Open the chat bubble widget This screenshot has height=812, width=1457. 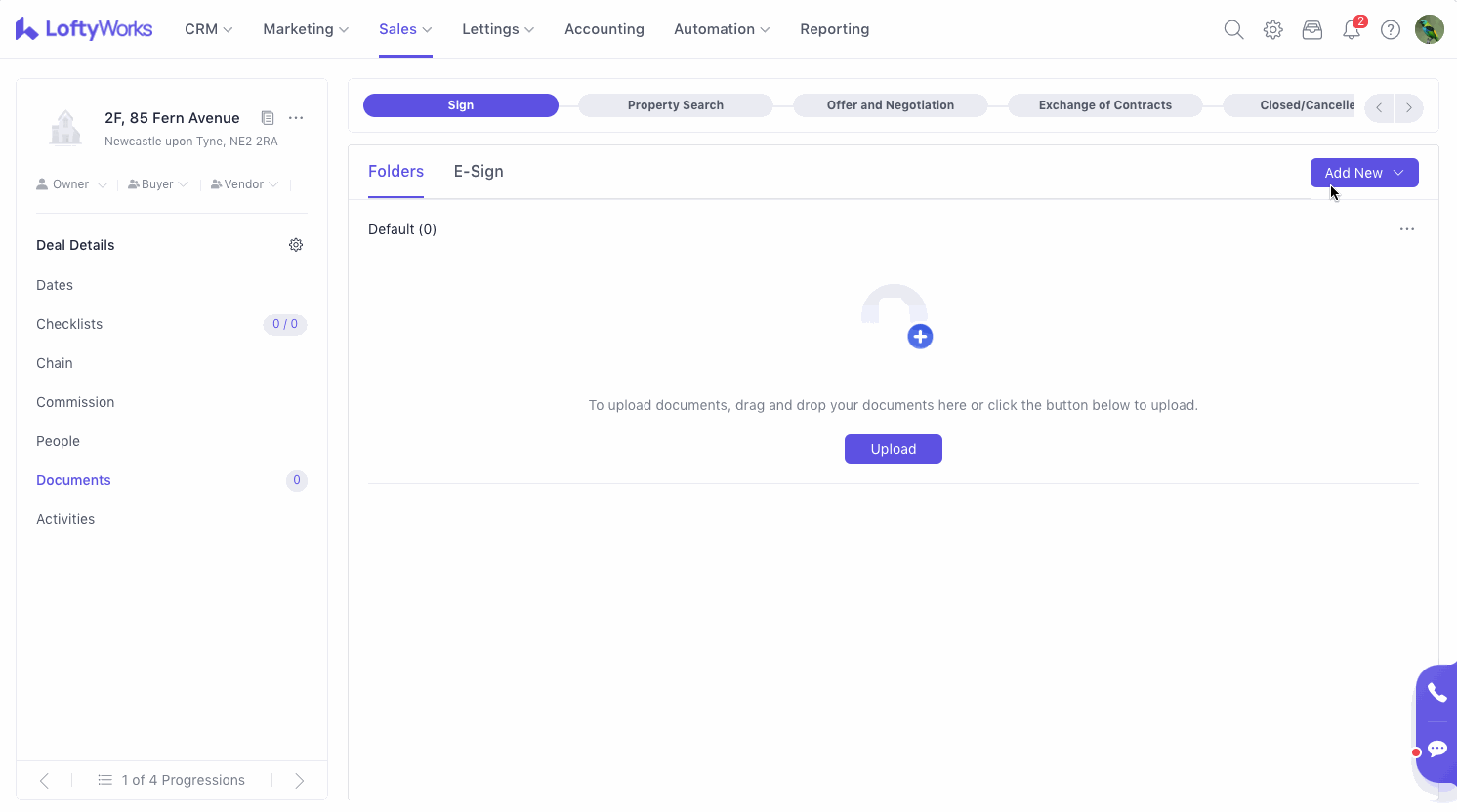coord(1436,749)
